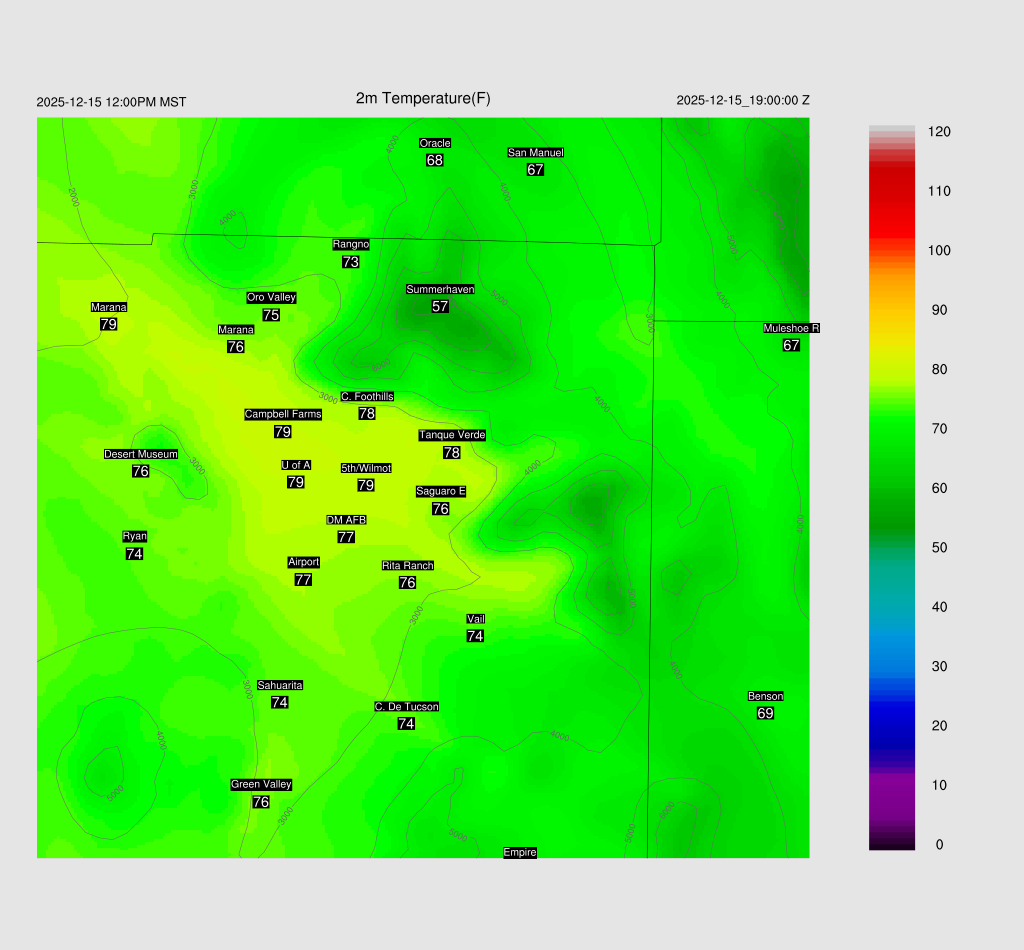
Task: Pick the purple band near 10 on colorbar
Action: (x=892, y=785)
